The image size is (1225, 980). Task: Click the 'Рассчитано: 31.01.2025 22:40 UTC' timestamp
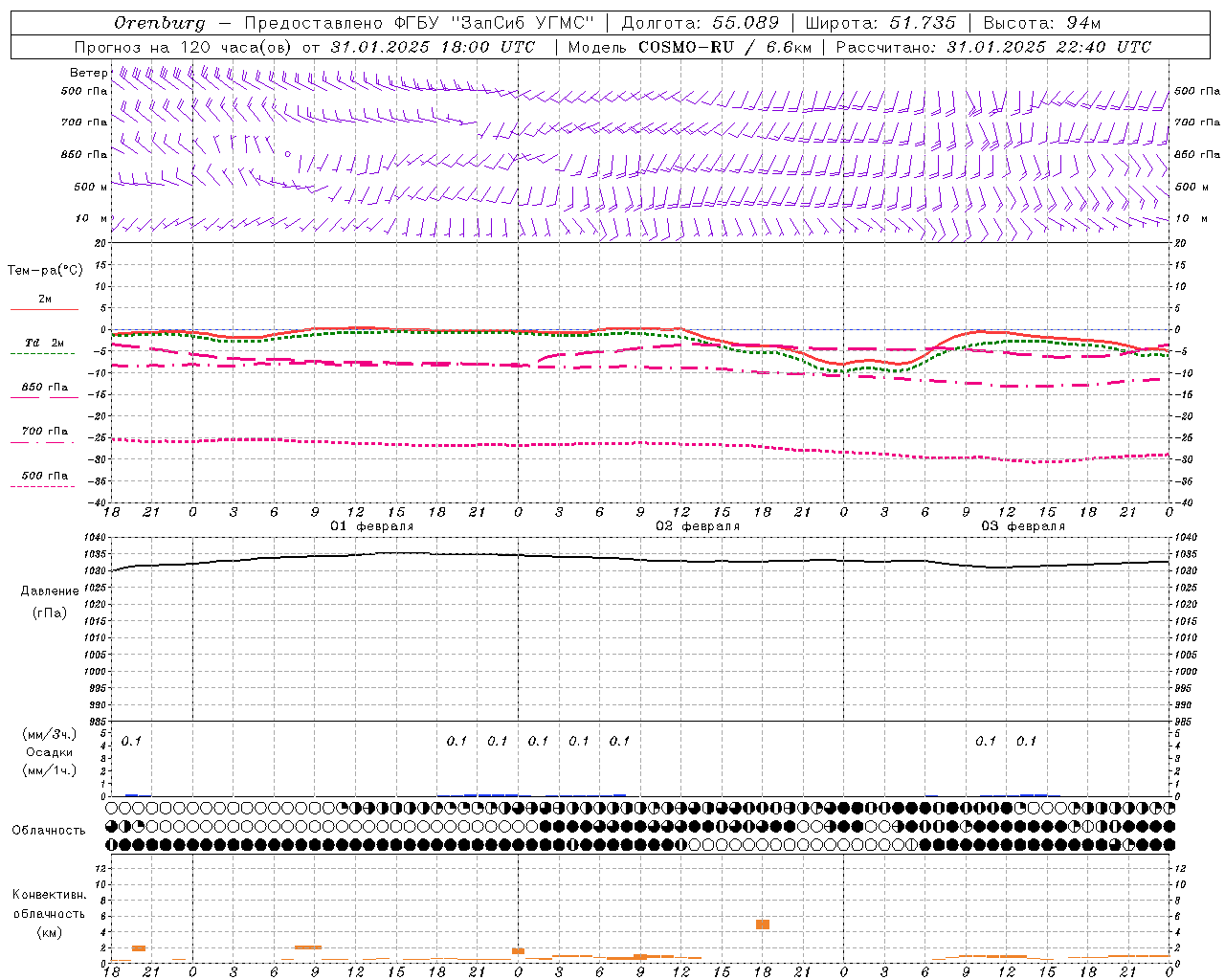point(993,47)
